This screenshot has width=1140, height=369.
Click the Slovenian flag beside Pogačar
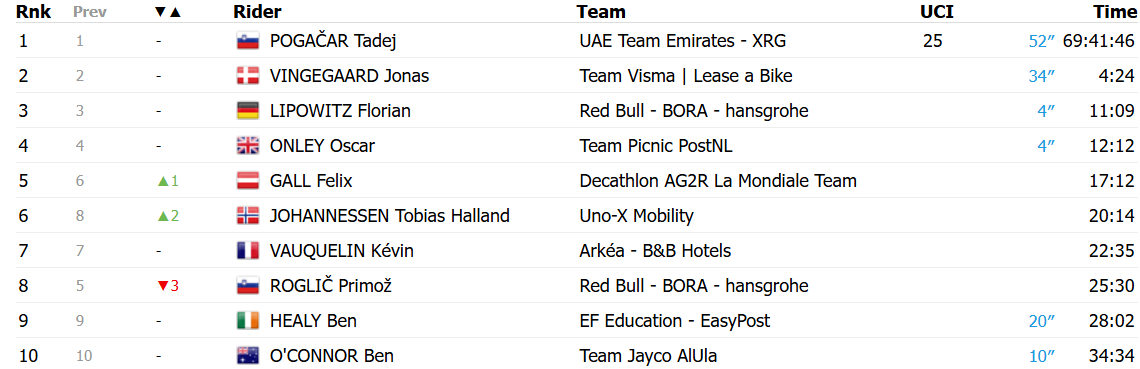(x=248, y=41)
